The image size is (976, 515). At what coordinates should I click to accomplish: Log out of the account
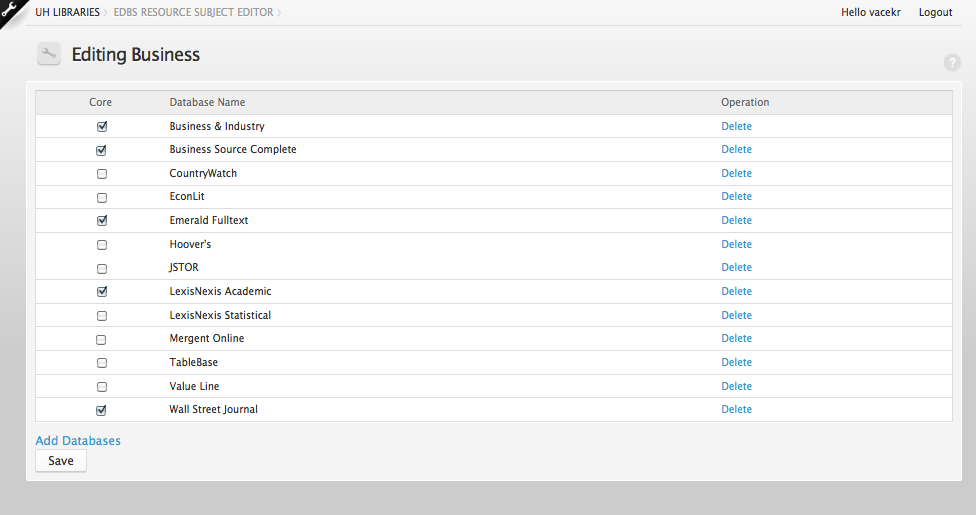tap(936, 12)
